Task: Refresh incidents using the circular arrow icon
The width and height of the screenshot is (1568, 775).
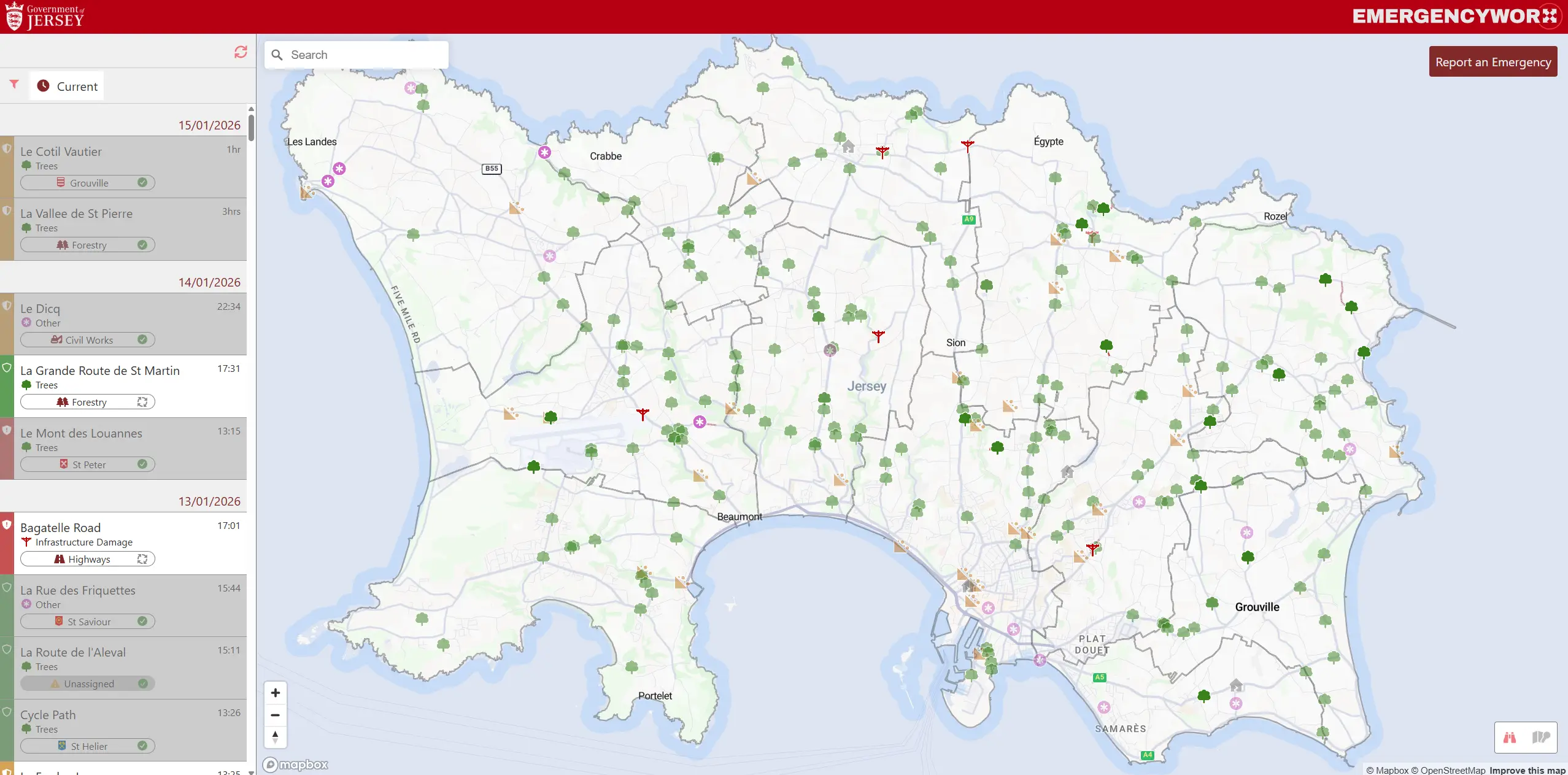Action: [x=241, y=53]
